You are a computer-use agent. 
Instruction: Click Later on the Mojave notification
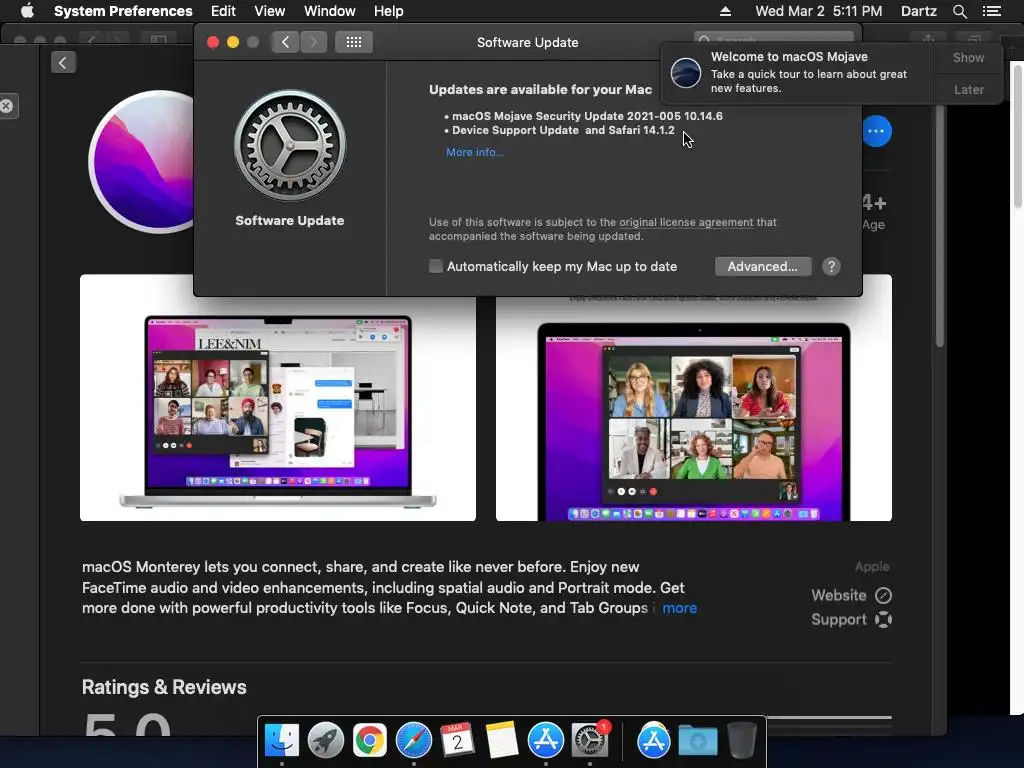[968, 89]
